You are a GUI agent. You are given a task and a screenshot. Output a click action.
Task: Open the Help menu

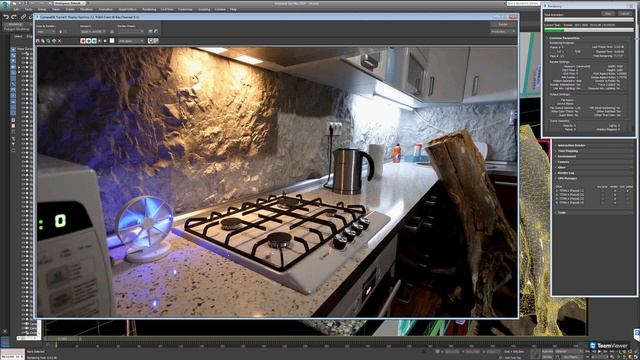[233, 9]
